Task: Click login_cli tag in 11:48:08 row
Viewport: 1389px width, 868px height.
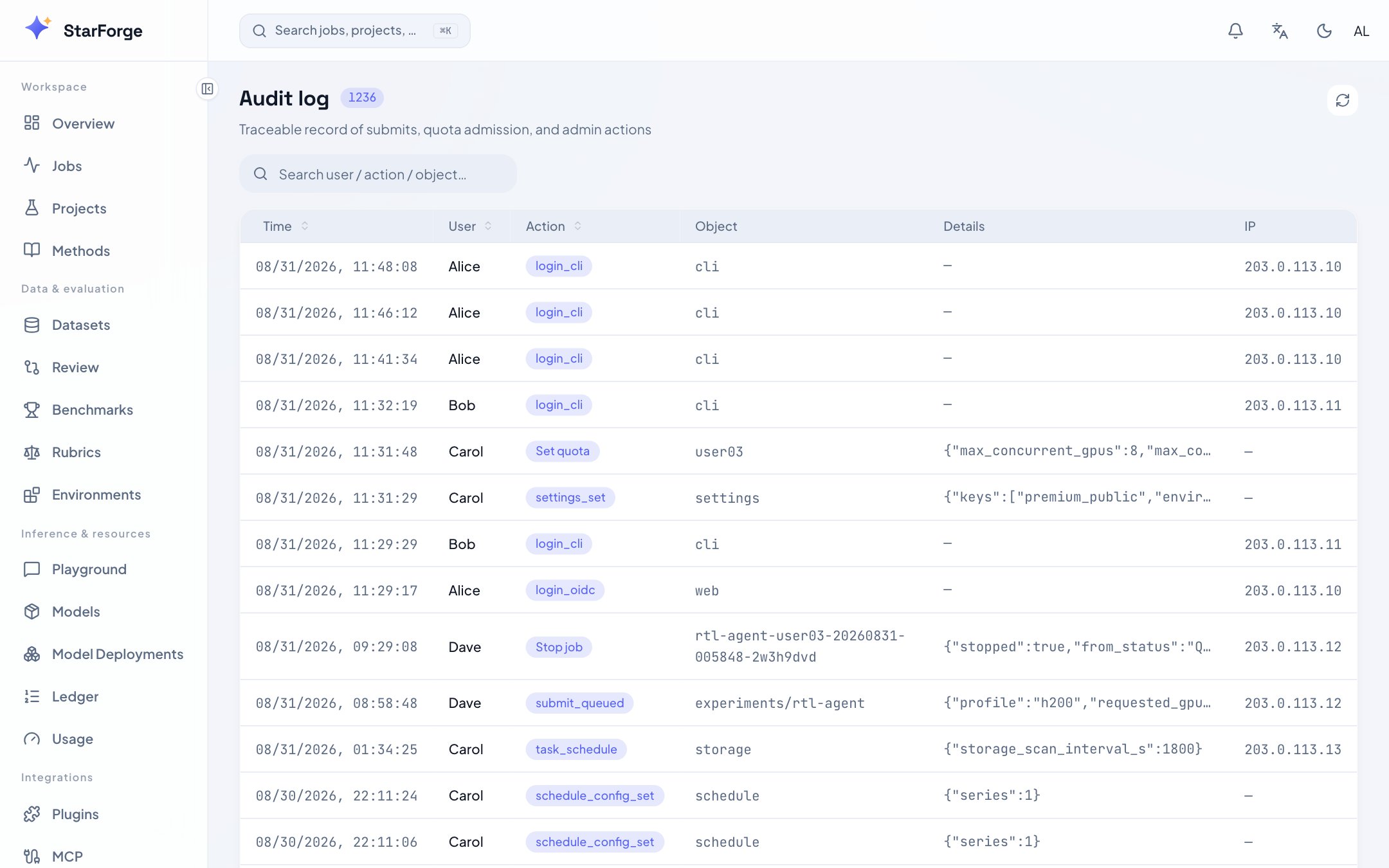Action: 559,266
